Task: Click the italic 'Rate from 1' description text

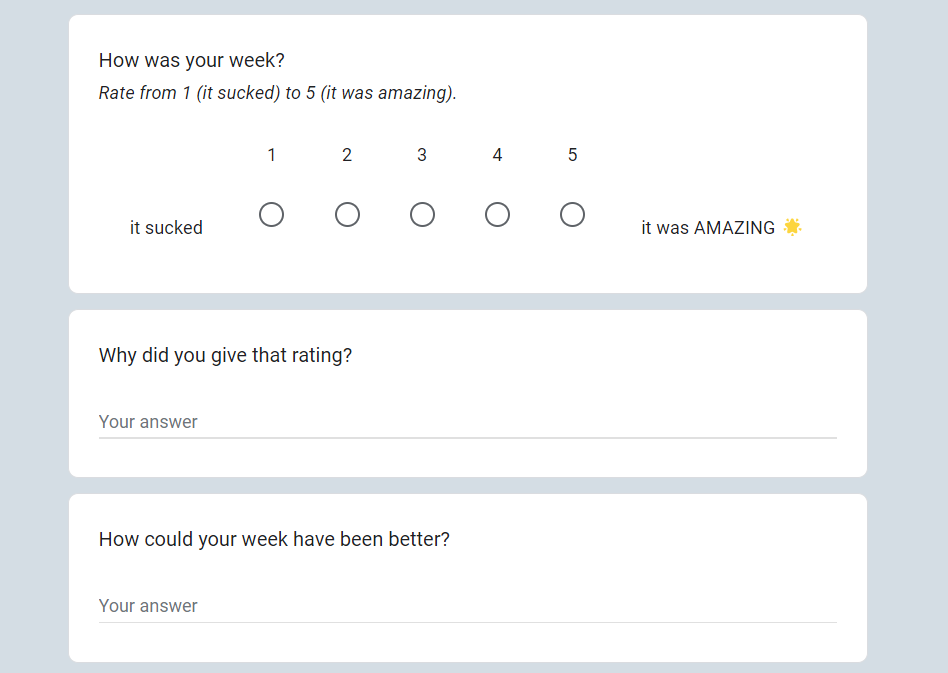Action: click(x=277, y=94)
